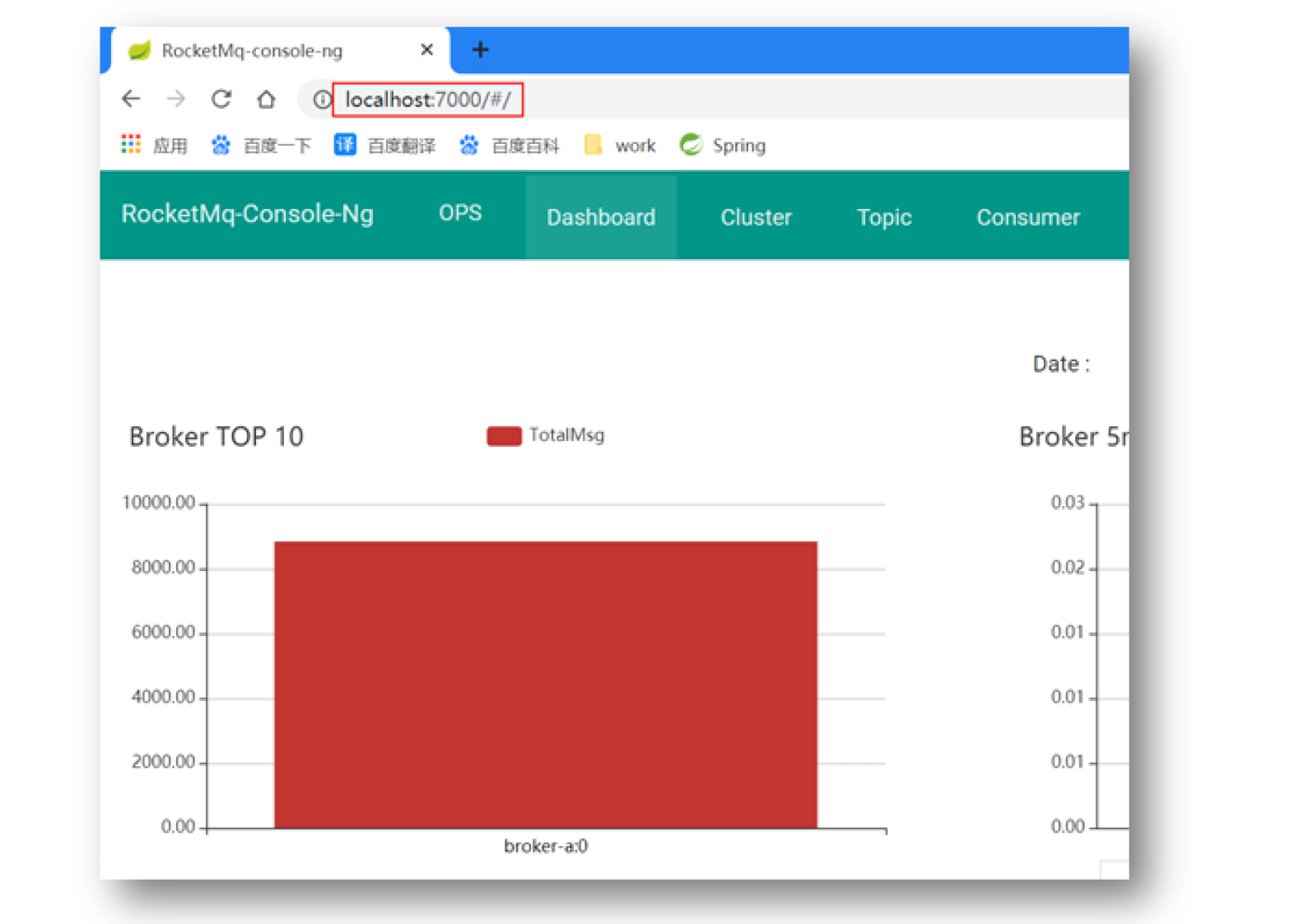Click the 2000.00 axis value
The image size is (1313, 924).
click(164, 762)
